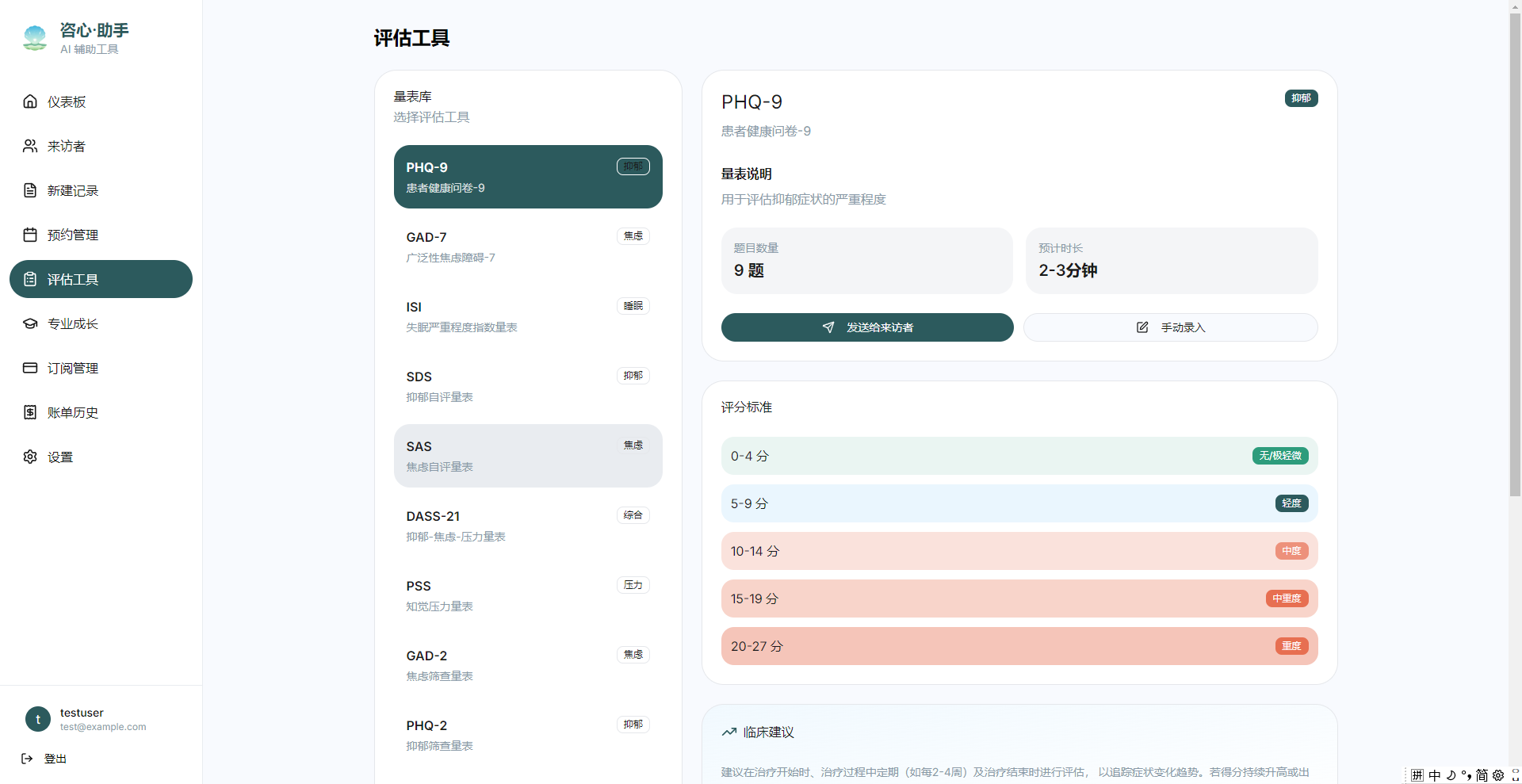Click the testuser avatar
The image size is (1522, 784).
click(x=38, y=719)
